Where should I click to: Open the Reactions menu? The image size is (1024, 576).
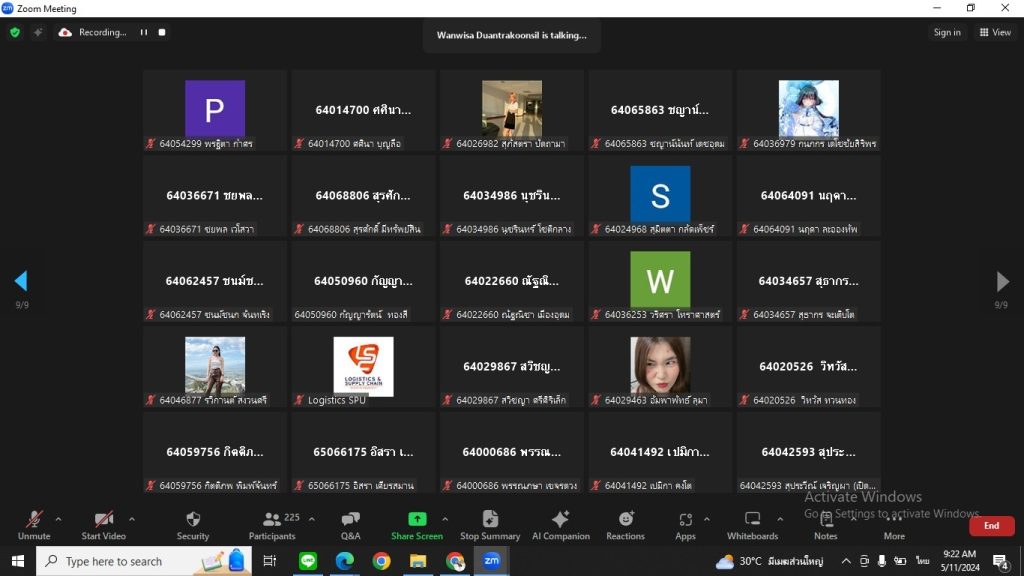625,526
